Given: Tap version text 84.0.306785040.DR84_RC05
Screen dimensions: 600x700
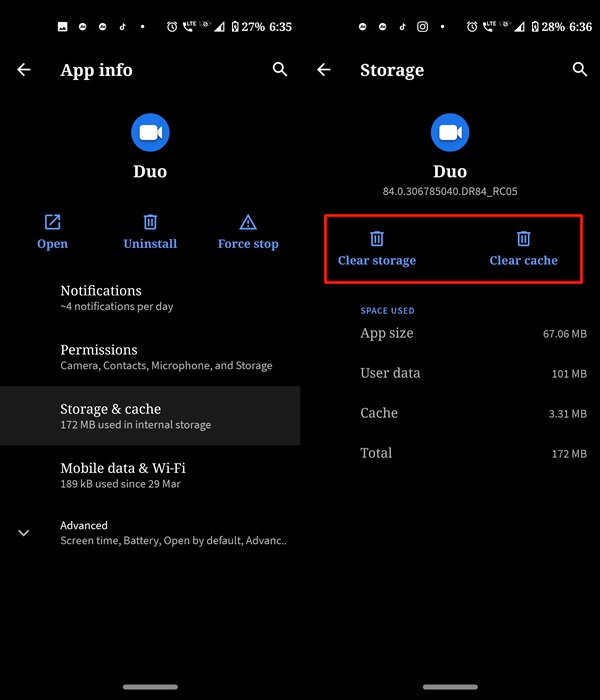Looking at the screenshot, I should tap(450, 192).
